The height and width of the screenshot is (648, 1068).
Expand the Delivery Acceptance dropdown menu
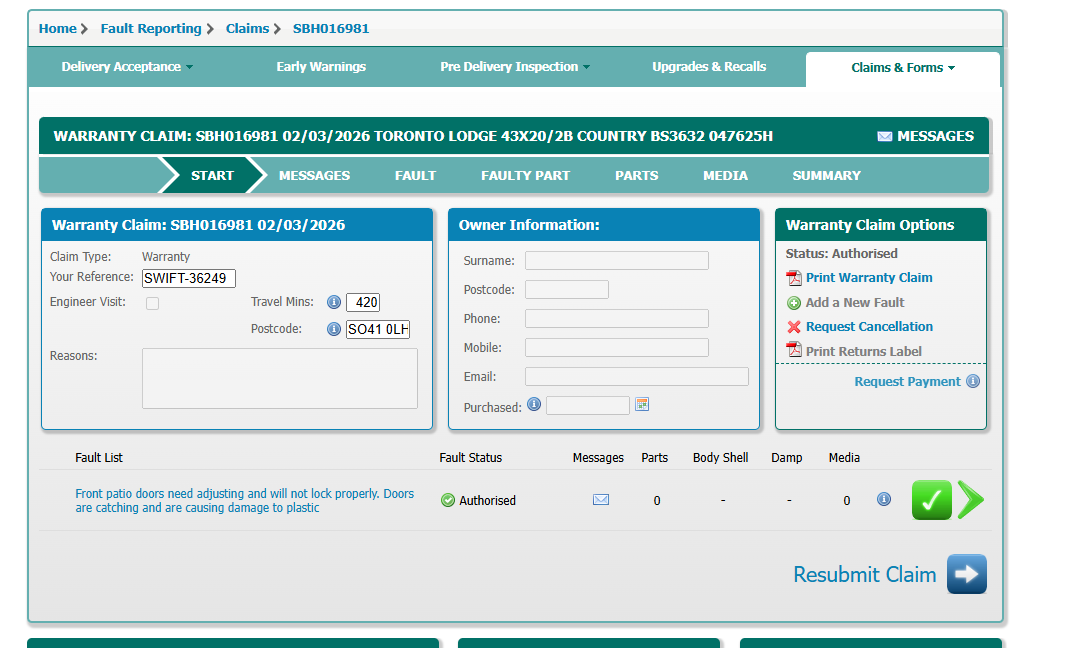[x=127, y=67]
